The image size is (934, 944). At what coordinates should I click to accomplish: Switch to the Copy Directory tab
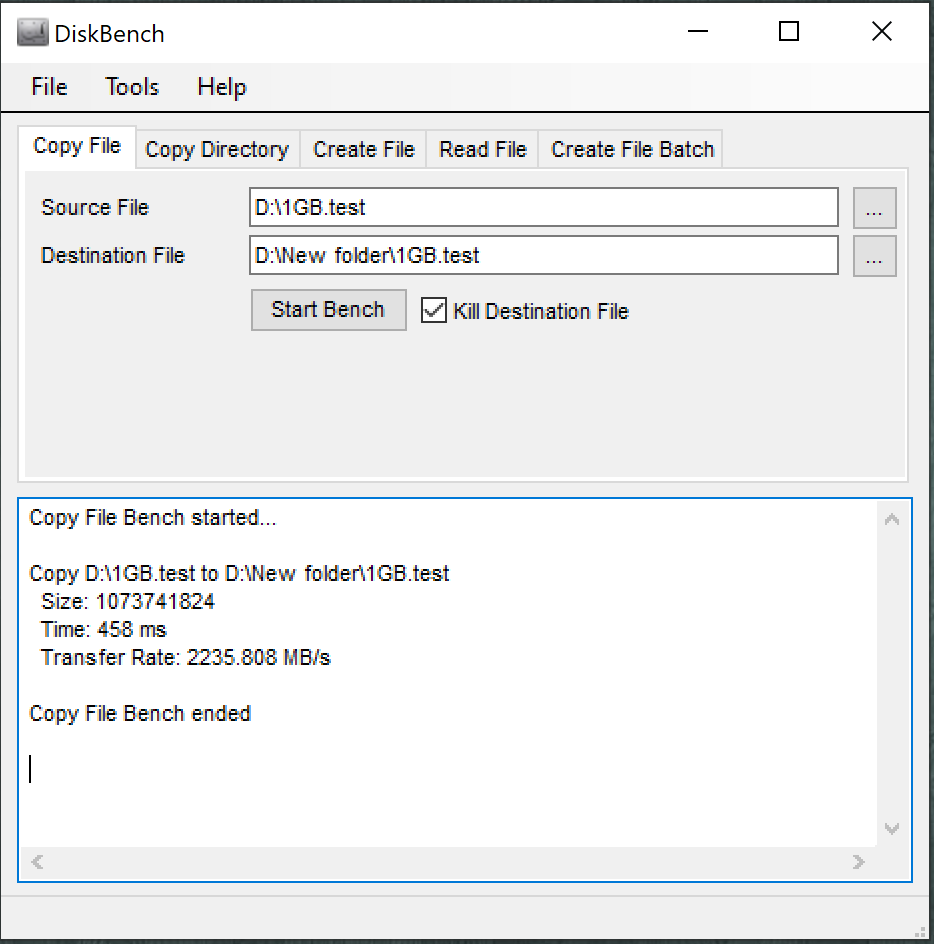217,149
